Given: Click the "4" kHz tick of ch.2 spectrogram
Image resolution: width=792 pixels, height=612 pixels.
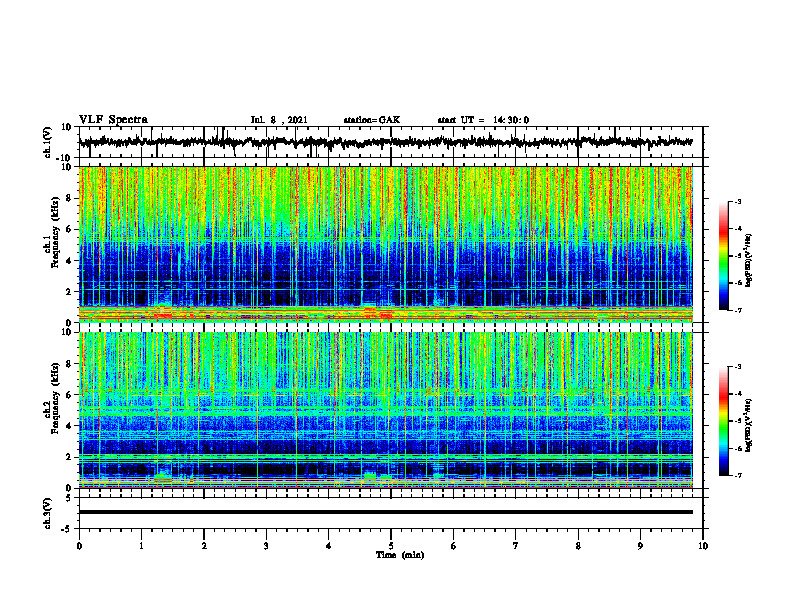Looking at the screenshot, I should (x=69, y=426).
